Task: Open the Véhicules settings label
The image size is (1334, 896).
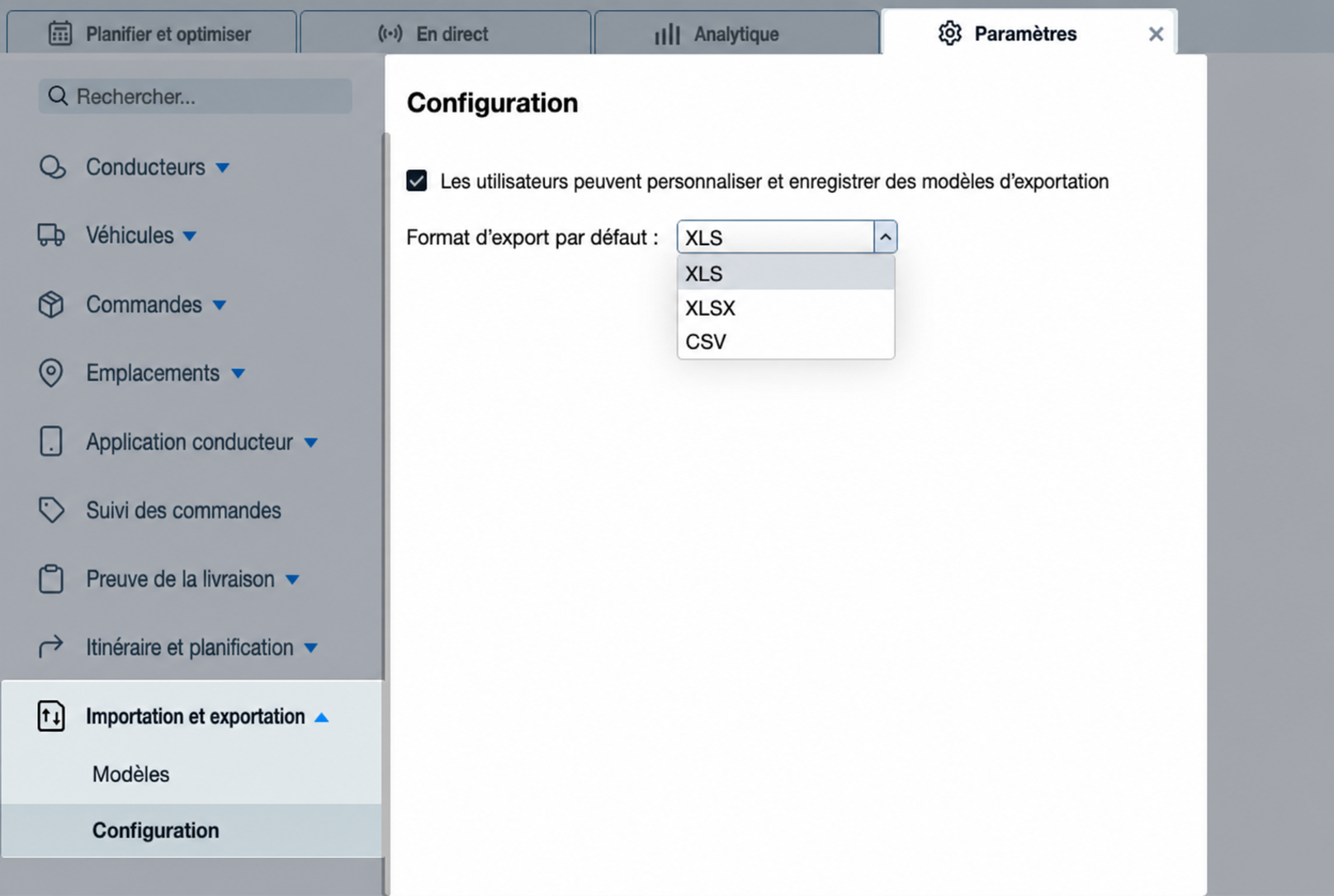Action: pyautogui.click(x=130, y=235)
